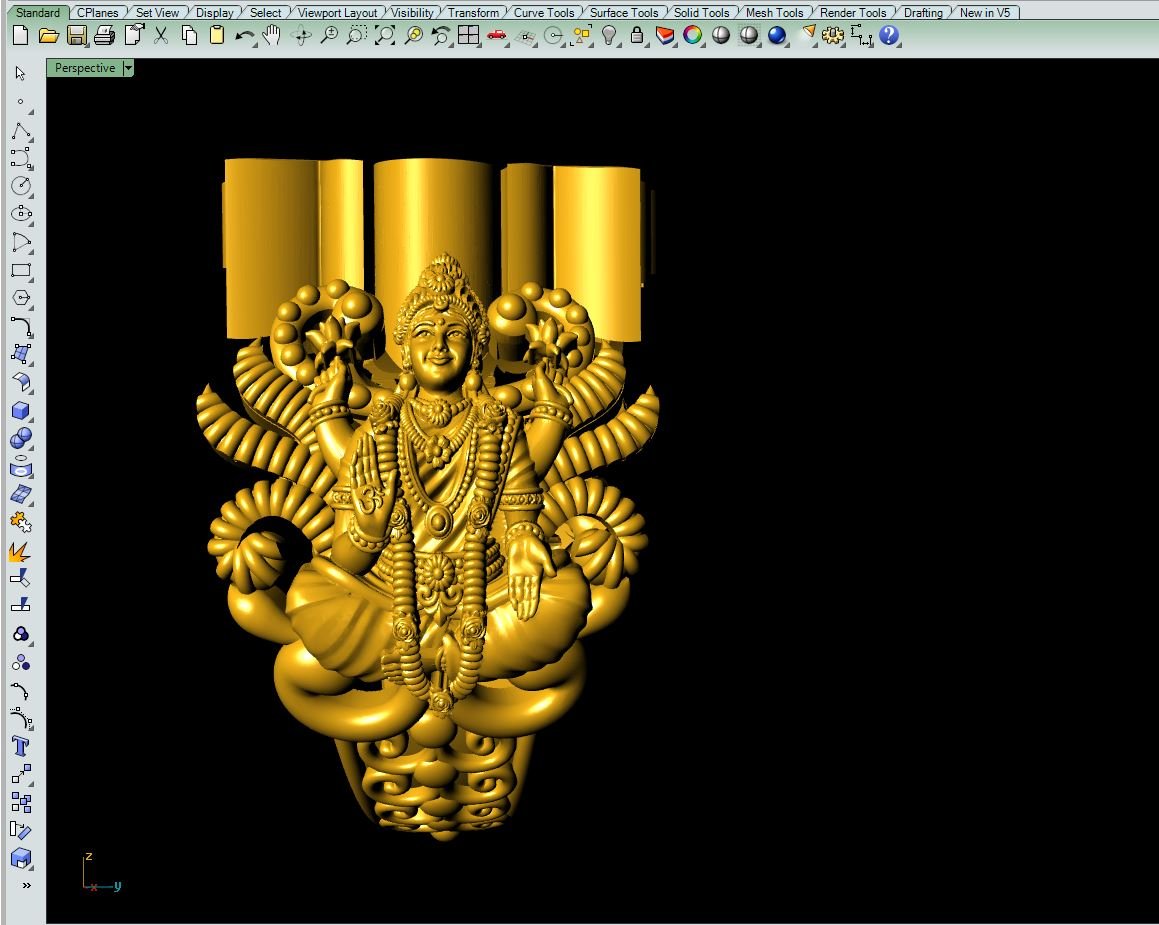Screen dimensions: 1159x925
Task: Choose the Text object tool
Action: click(x=20, y=746)
